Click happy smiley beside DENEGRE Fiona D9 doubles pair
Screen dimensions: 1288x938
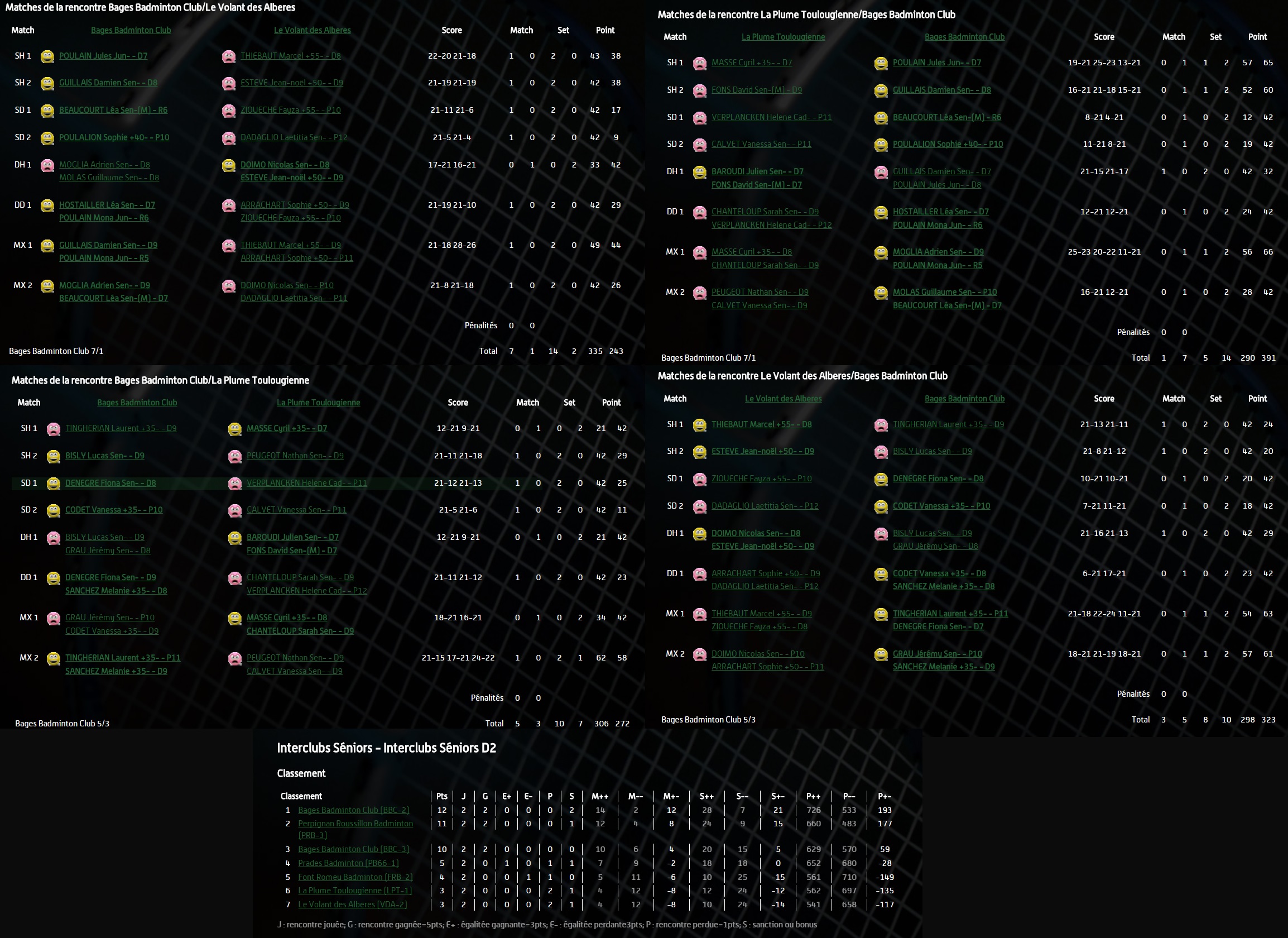pyautogui.click(x=54, y=578)
